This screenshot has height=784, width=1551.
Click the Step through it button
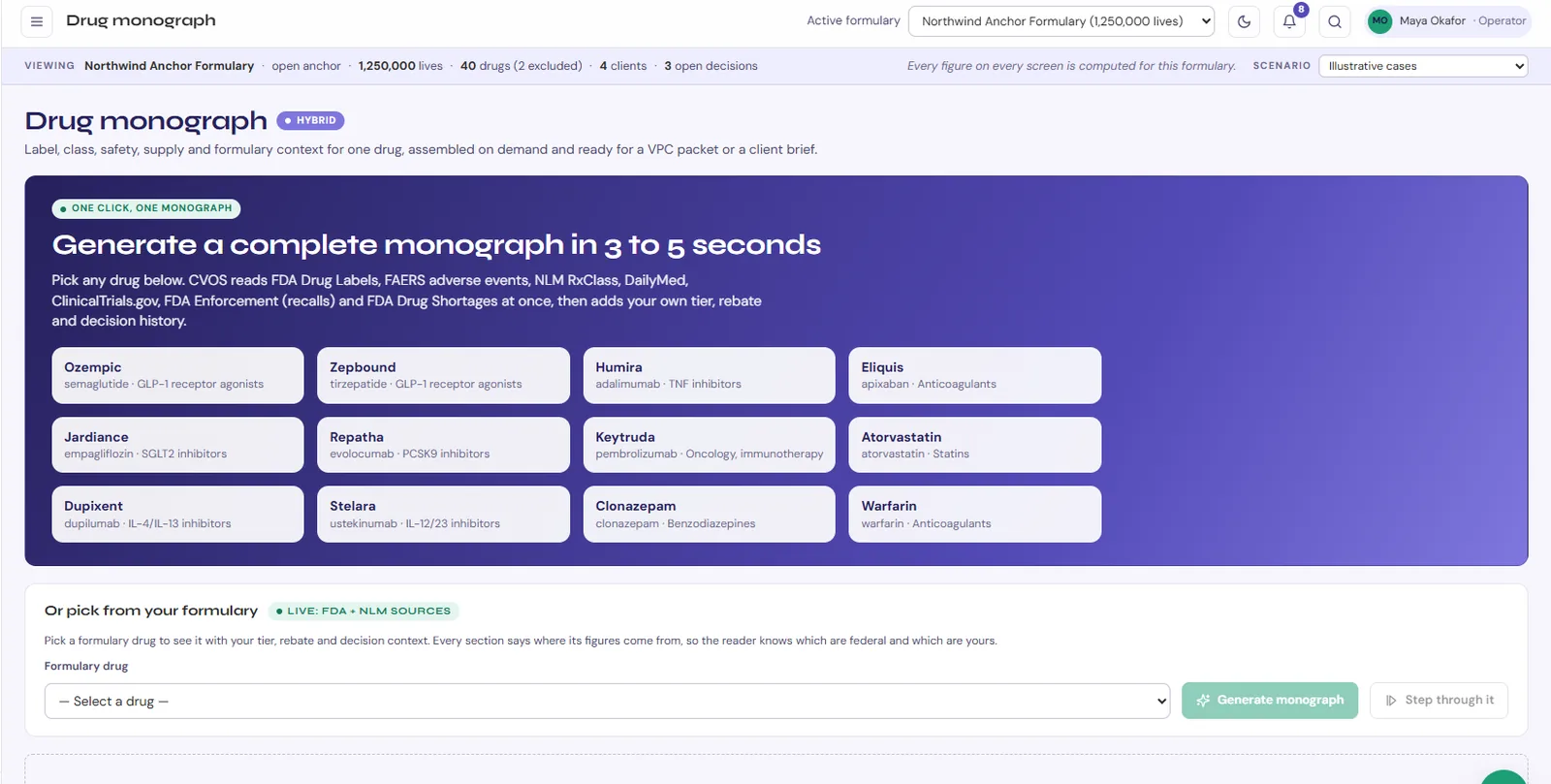[1439, 700]
